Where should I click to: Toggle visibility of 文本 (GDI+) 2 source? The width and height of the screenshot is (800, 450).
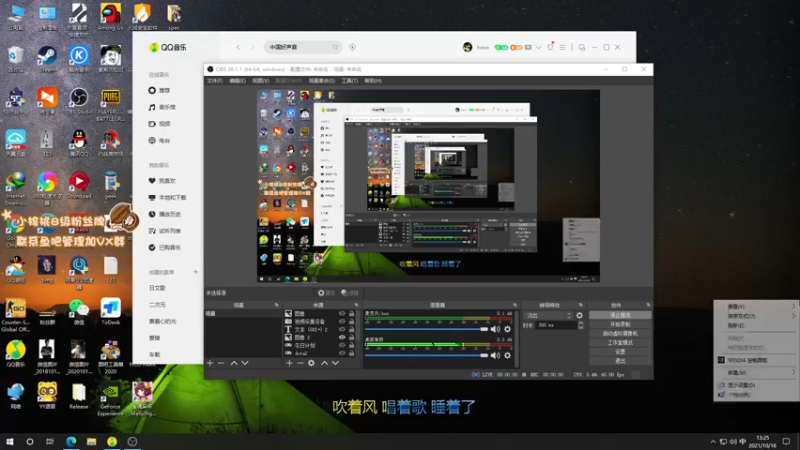[x=342, y=330]
